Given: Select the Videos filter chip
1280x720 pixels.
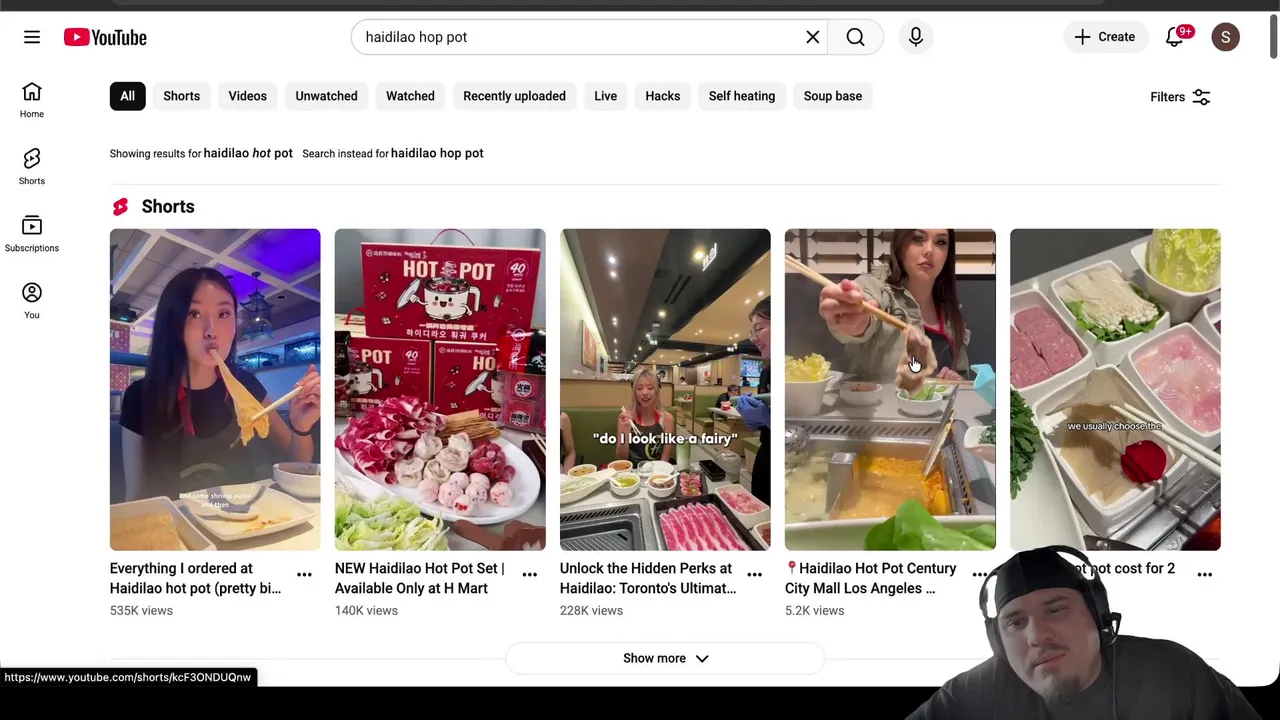Looking at the screenshot, I should click(247, 96).
